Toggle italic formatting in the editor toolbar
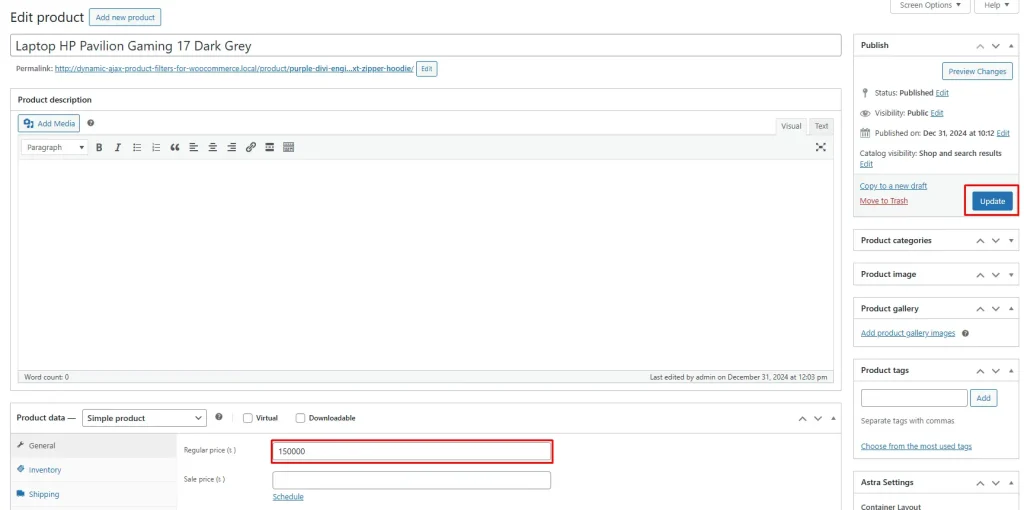 point(118,148)
